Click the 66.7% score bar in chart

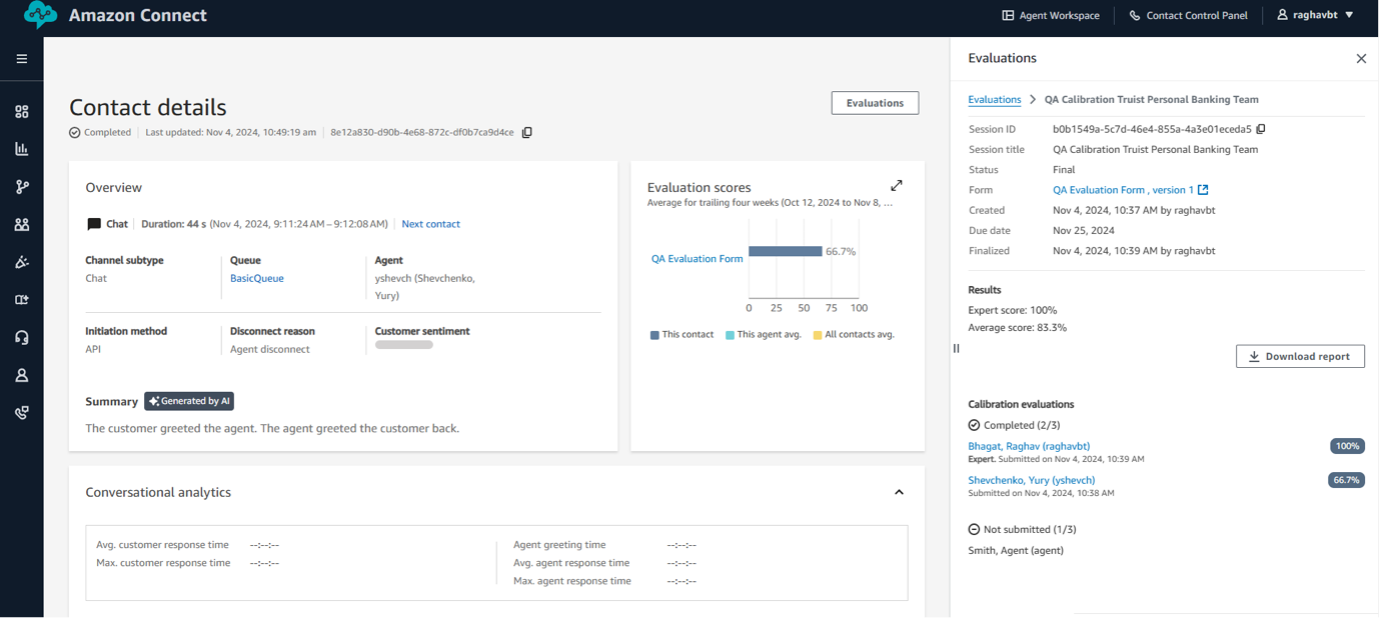[x=785, y=252]
